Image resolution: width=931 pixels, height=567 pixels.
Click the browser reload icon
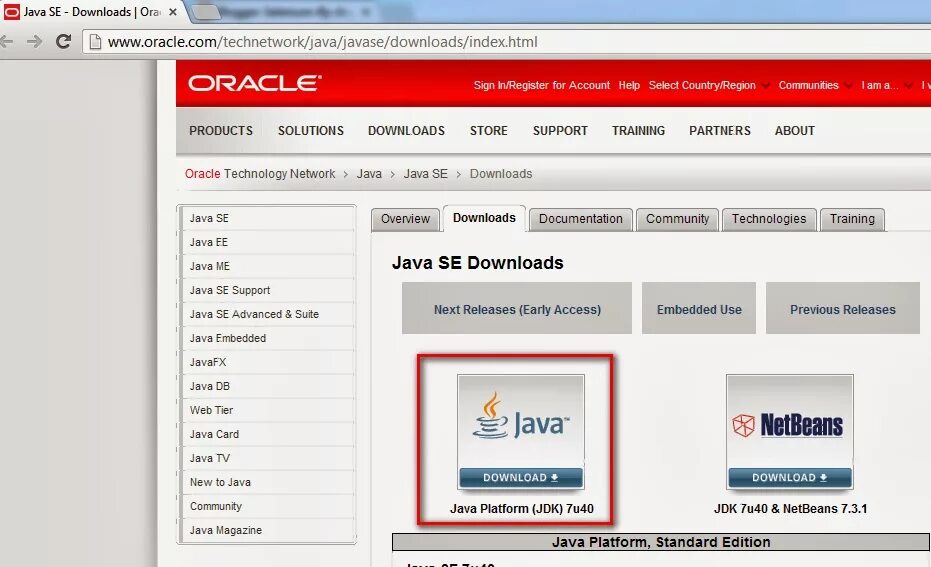coord(63,41)
